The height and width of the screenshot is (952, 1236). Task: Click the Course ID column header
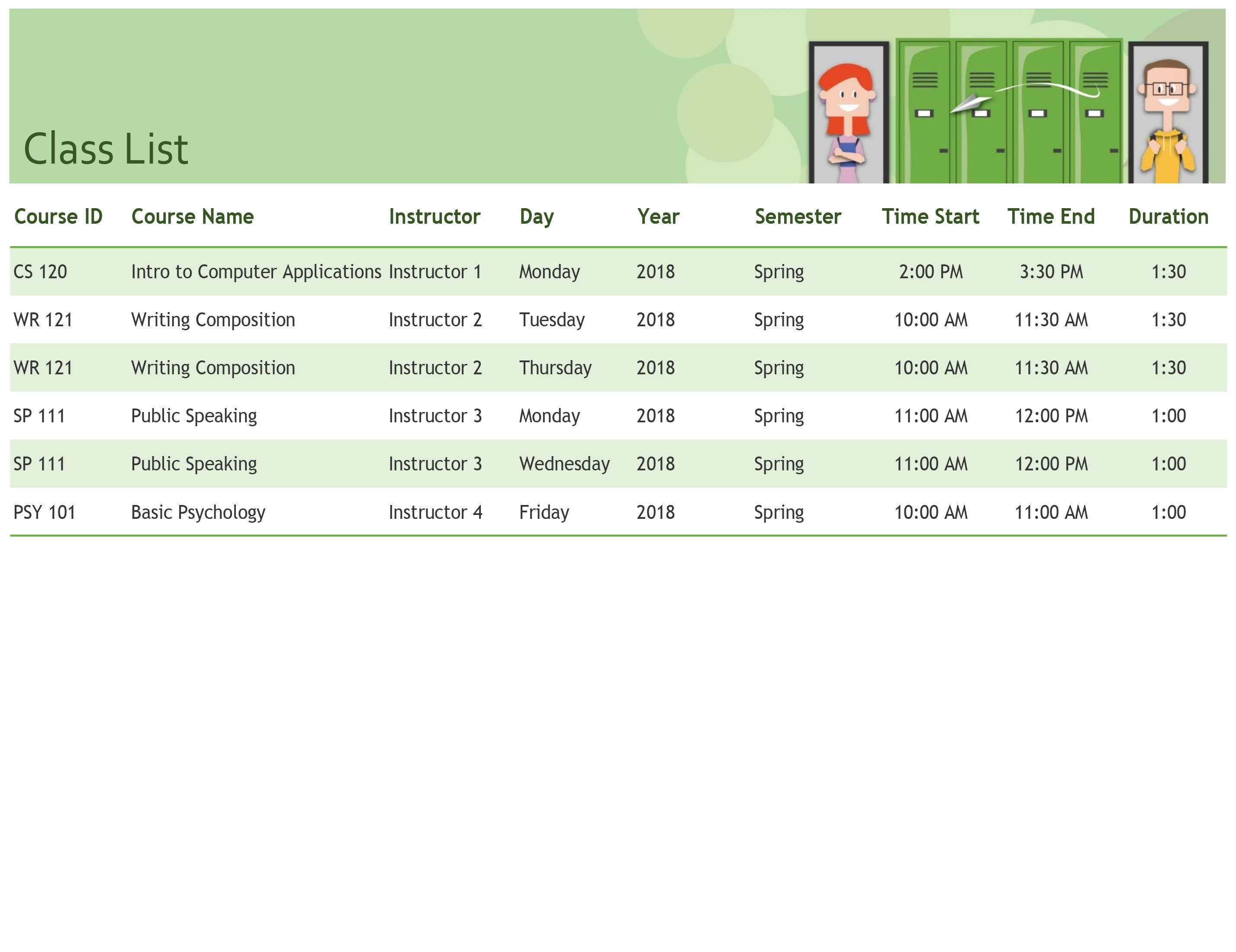(58, 216)
